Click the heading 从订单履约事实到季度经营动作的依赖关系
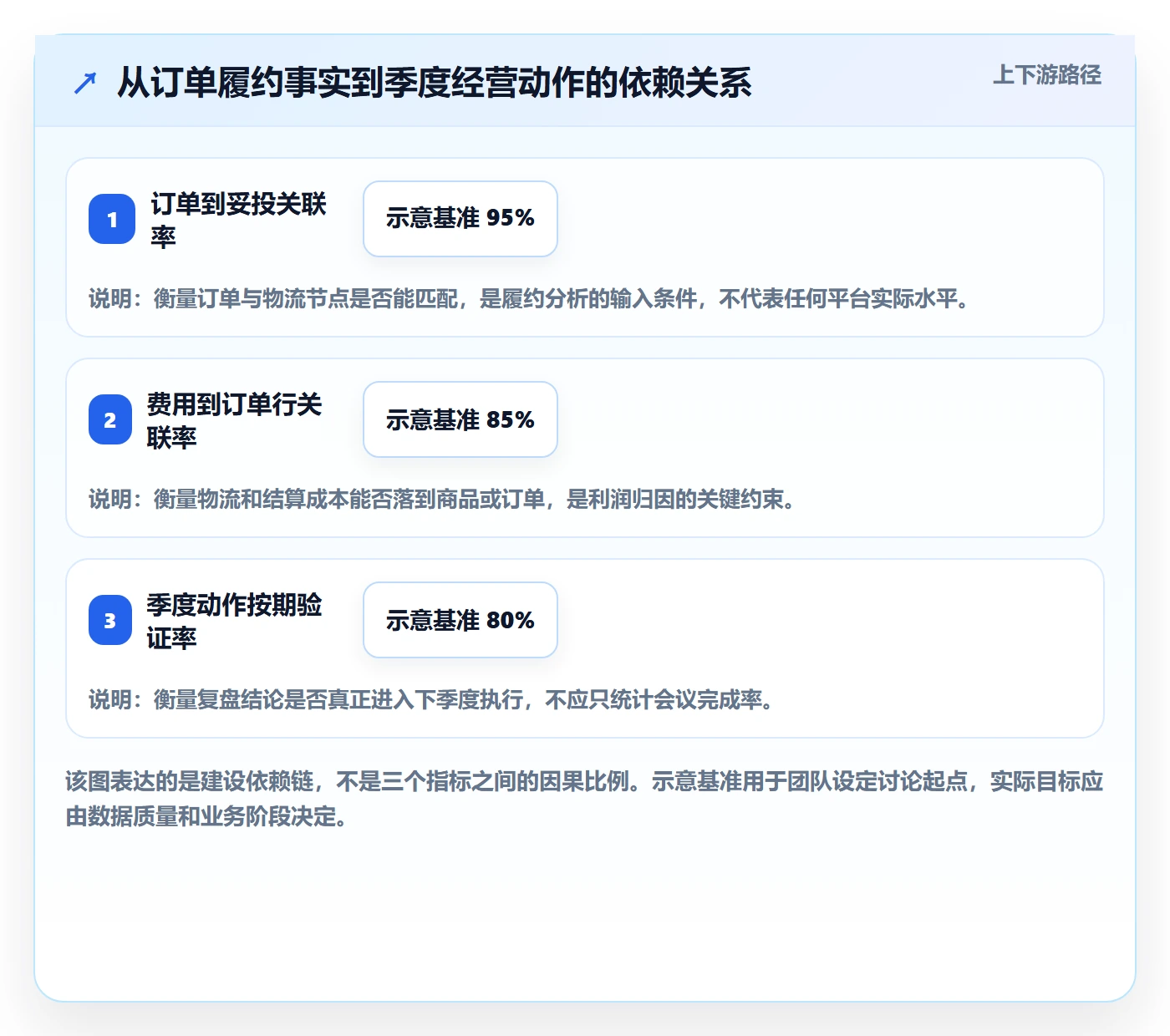Image resolution: width=1170 pixels, height=1036 pixels. [435, 83]
